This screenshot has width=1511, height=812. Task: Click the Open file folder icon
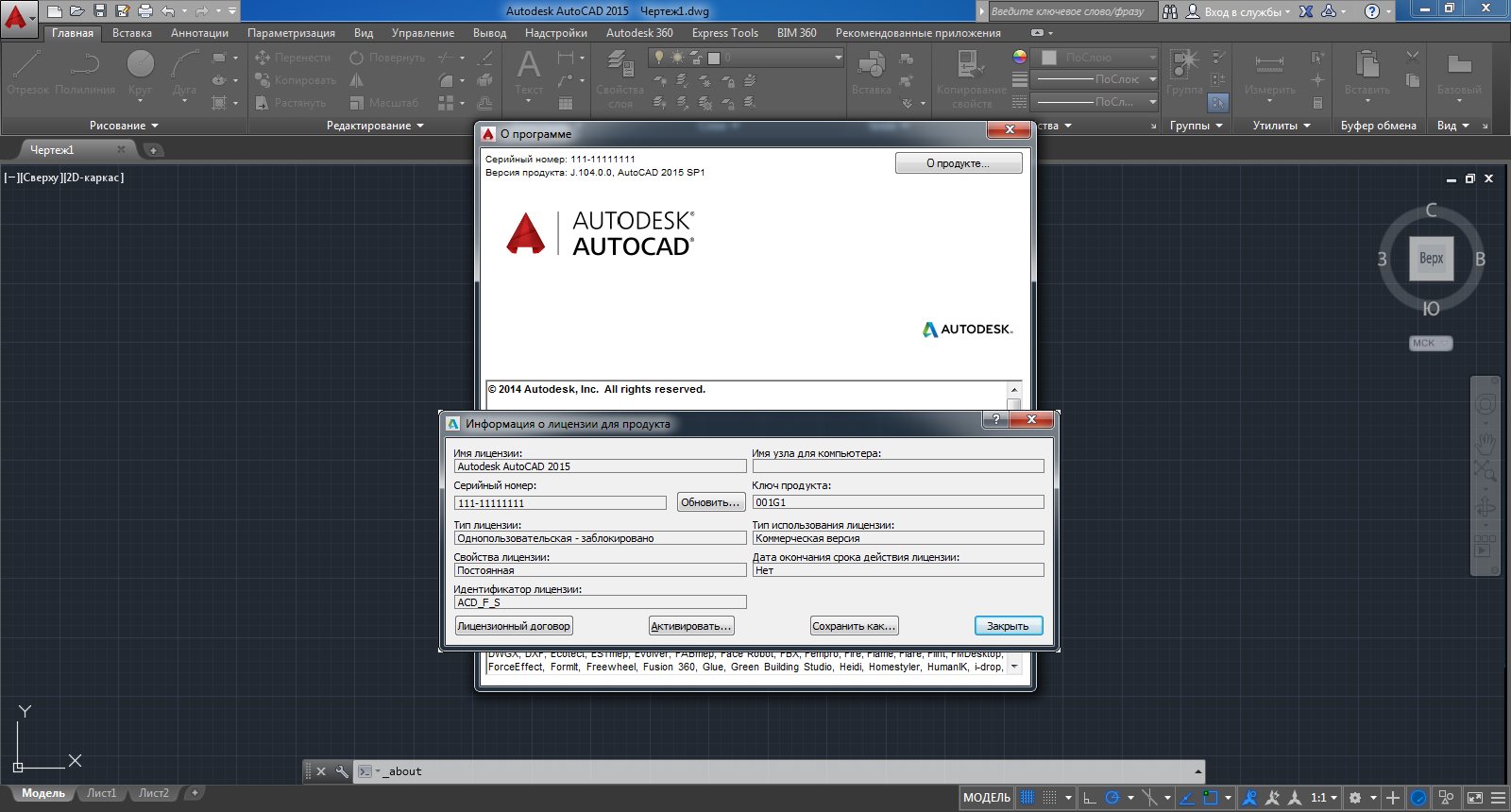[x=76, y=11]
